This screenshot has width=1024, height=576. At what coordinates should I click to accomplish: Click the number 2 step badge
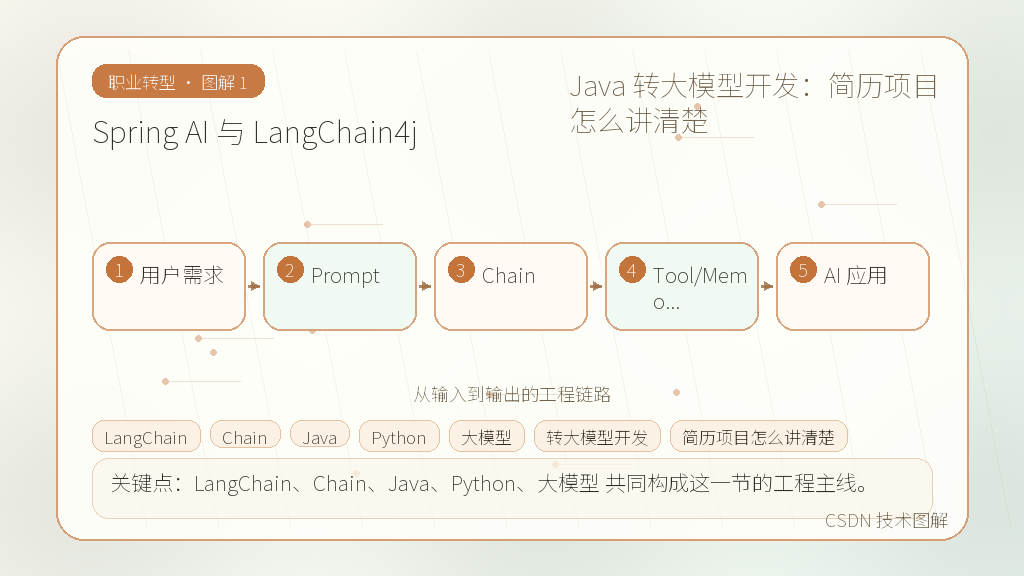(x=291, y=270)
